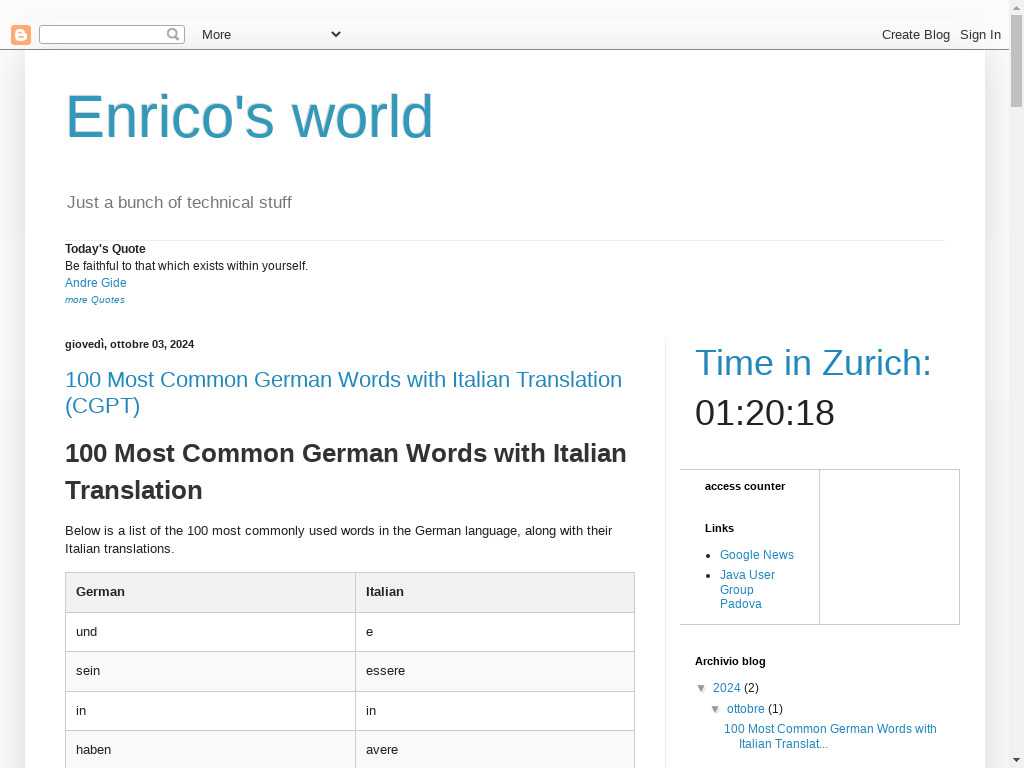Click the search magnifier icon in navbar
Image resolution: width=1024 pixels, height=768 pixels.
coord(173,34)
